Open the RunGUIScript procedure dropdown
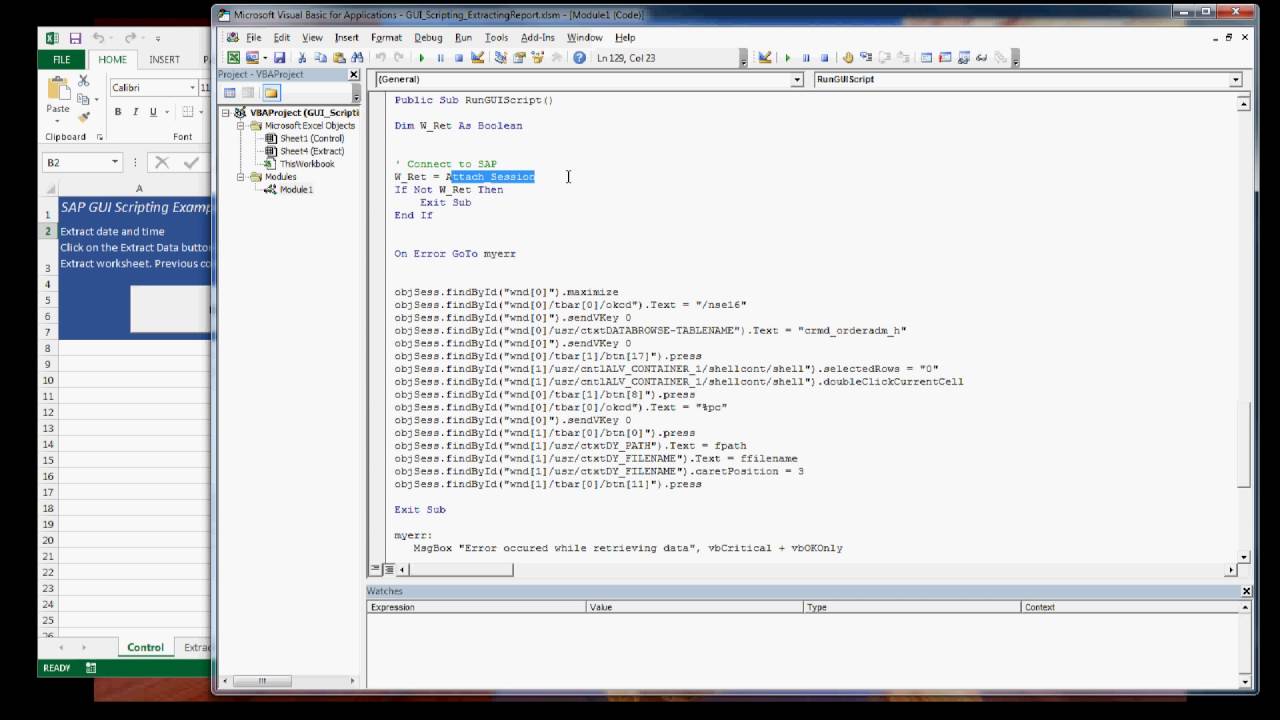 pos(1235,79)
